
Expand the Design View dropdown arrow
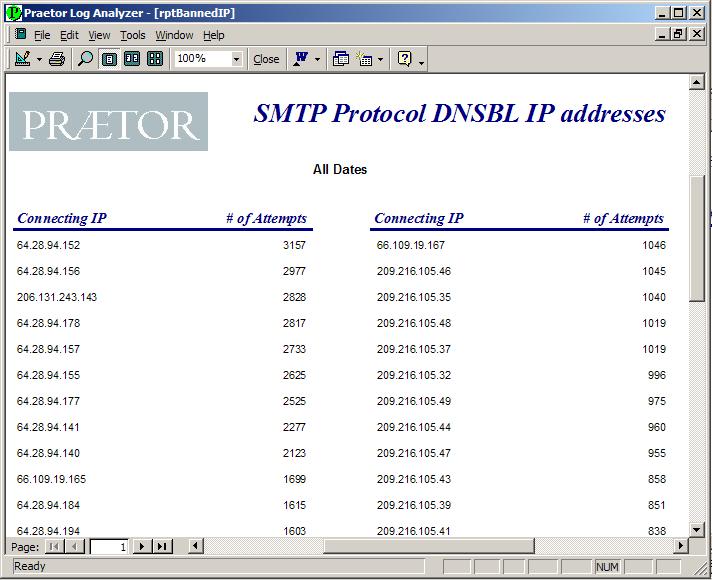(39, 59)
